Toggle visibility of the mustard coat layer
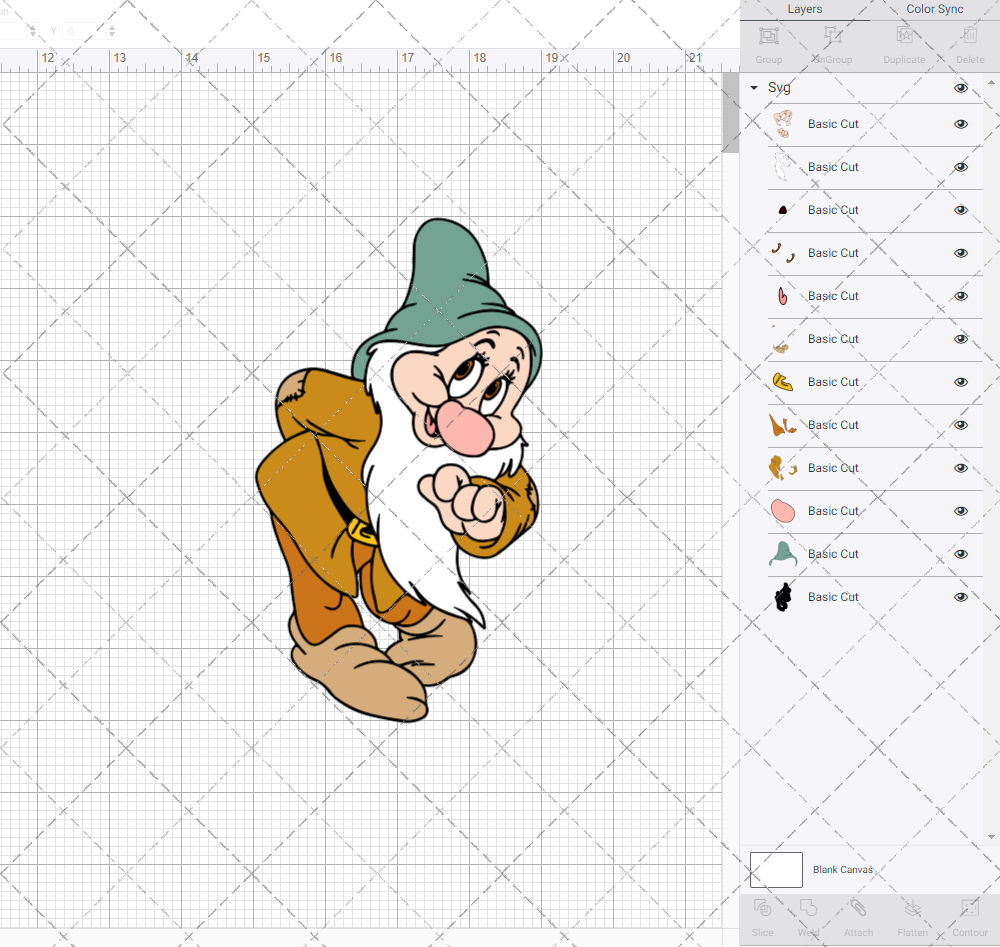This screenshot has width=1000, height=947. click(960, 468)
